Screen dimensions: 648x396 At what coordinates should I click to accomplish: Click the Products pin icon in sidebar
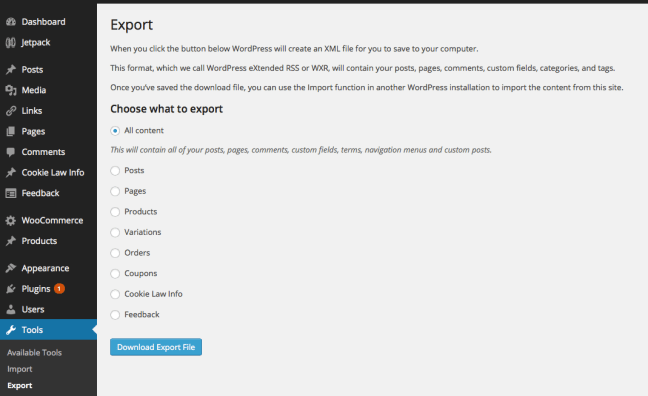click(11, 241)
